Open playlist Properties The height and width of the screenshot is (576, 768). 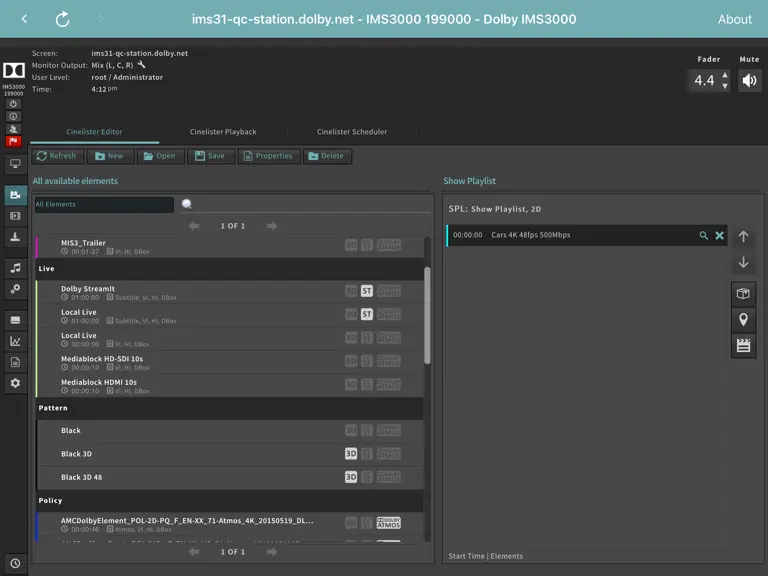[x=268, y=156]
